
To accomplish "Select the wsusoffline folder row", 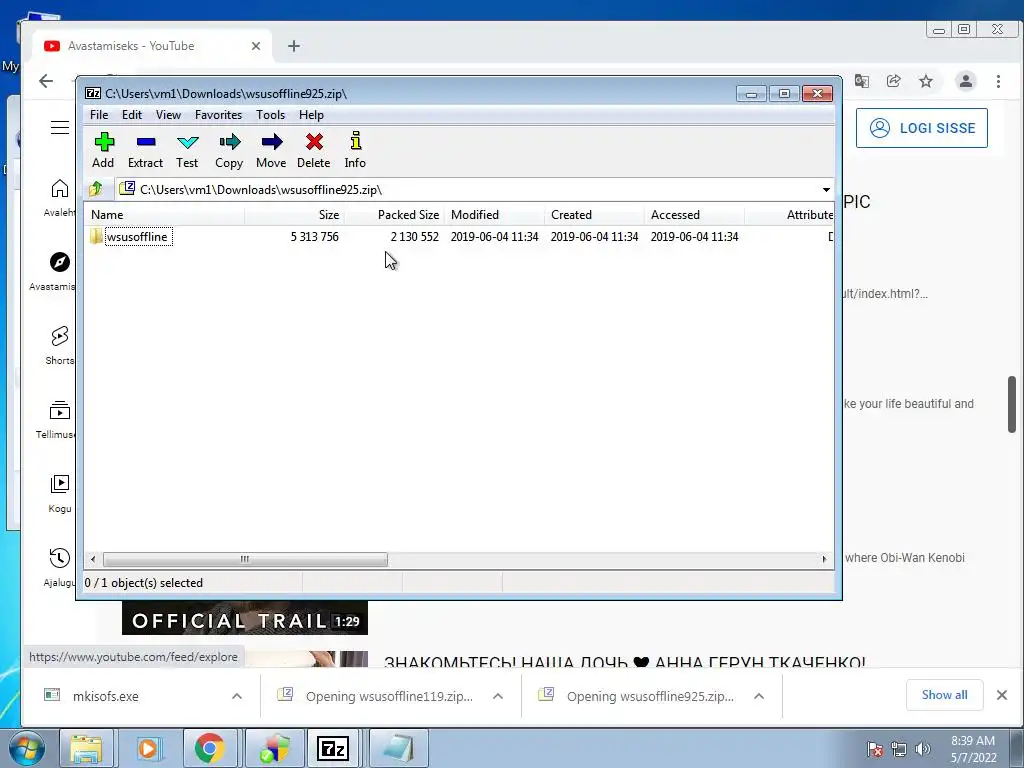I will tap(460, 236).
